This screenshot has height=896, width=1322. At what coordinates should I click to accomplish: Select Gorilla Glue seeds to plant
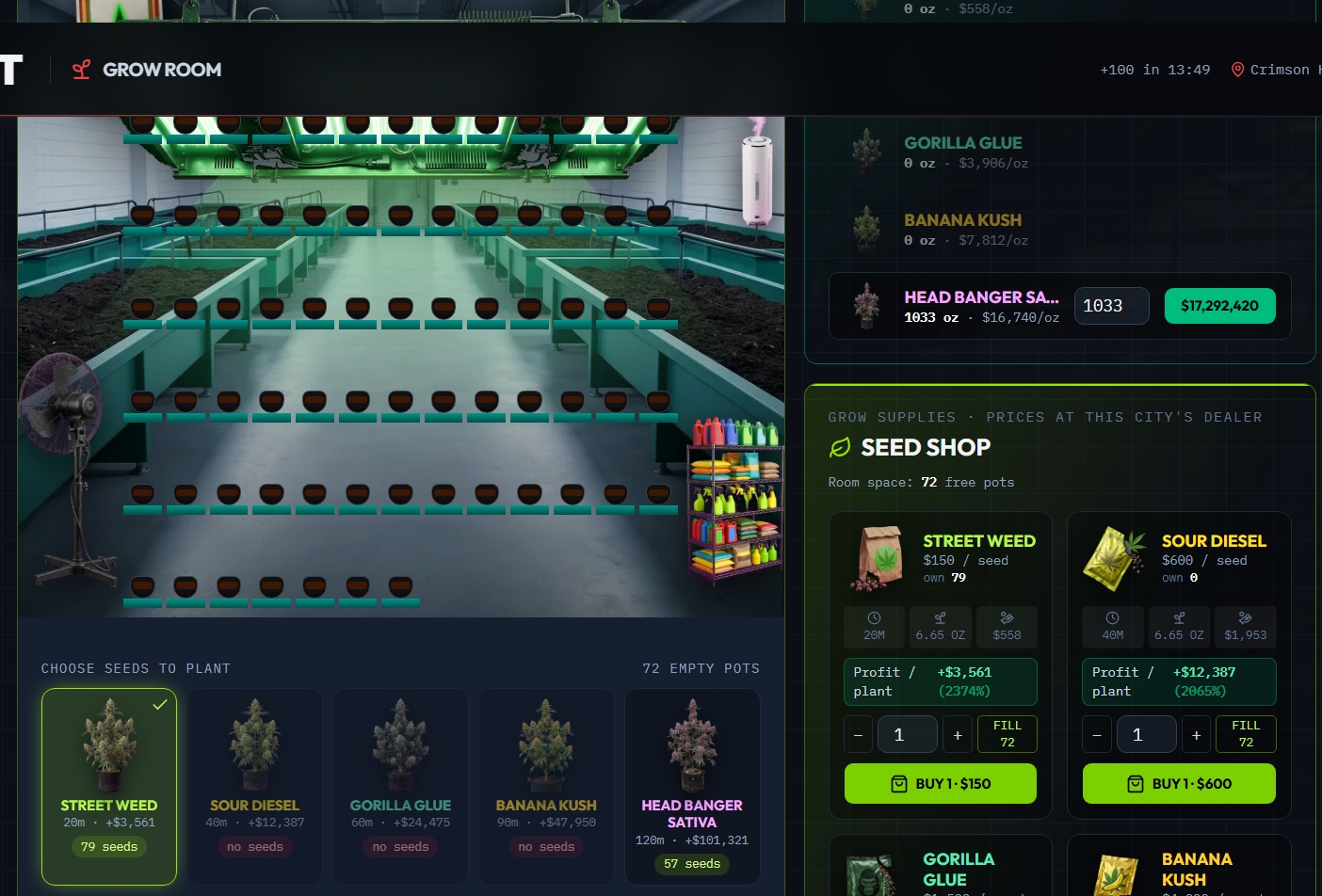[400, 787]
